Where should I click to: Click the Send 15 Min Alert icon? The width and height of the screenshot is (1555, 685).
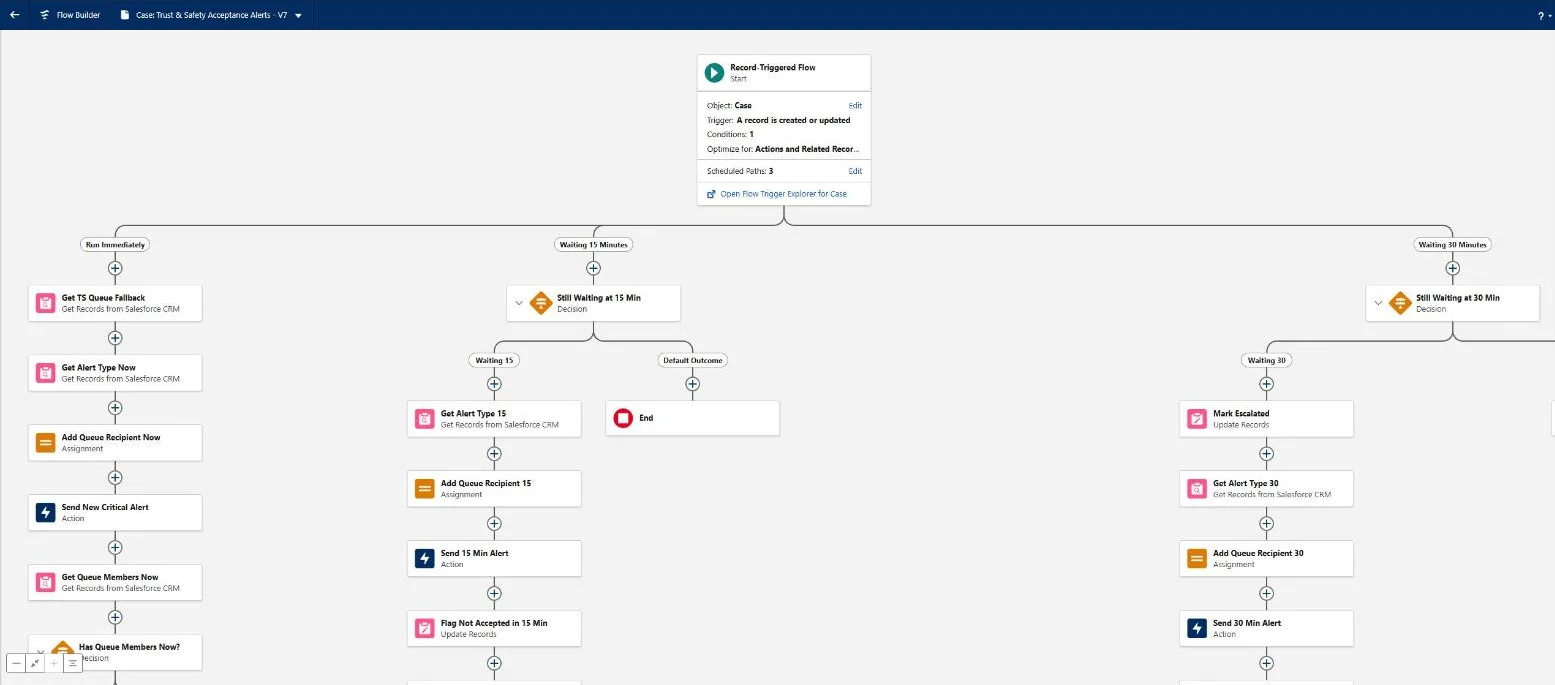click(424, 559)
